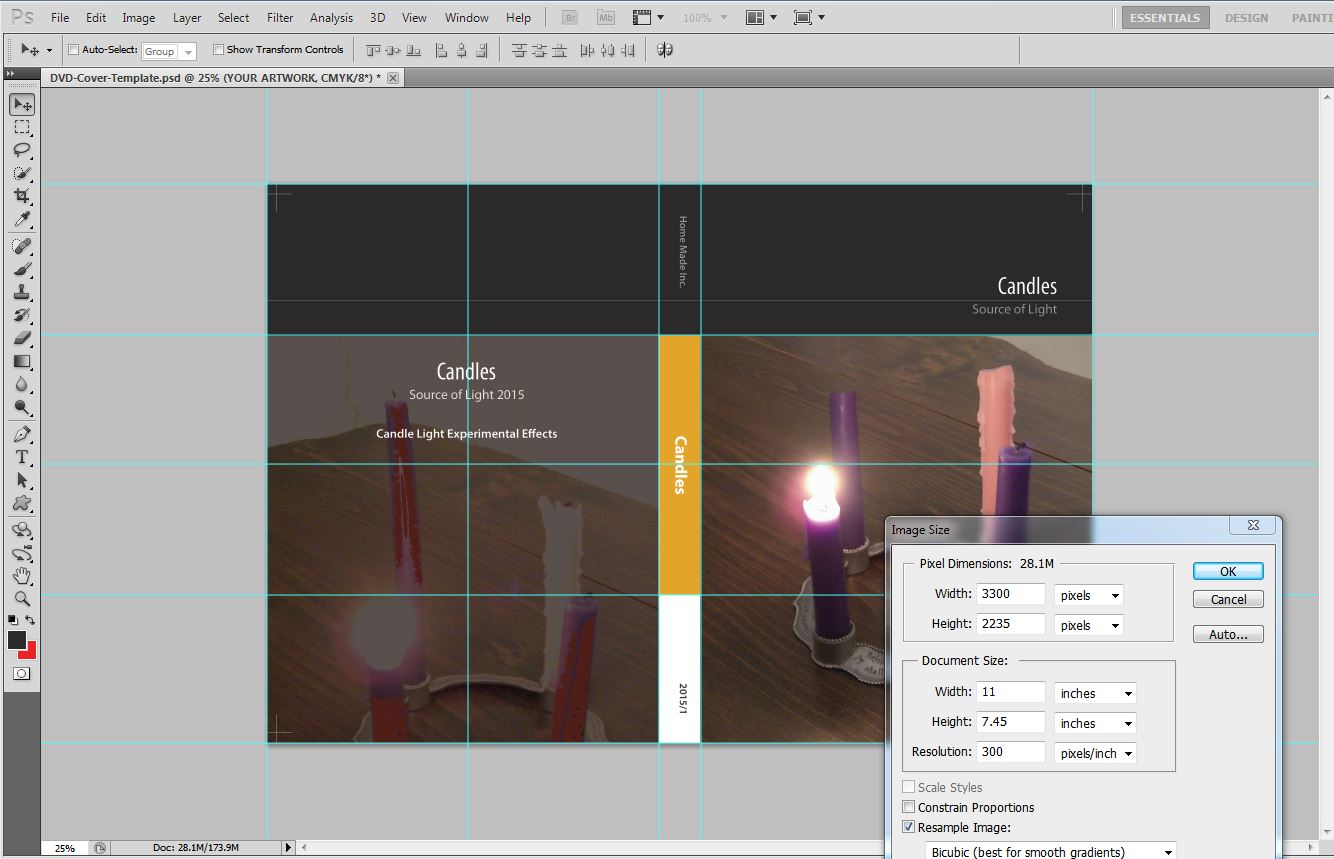1334x859 pixels.
Task: Select the Gradient tool
Action: coord(22,362)
